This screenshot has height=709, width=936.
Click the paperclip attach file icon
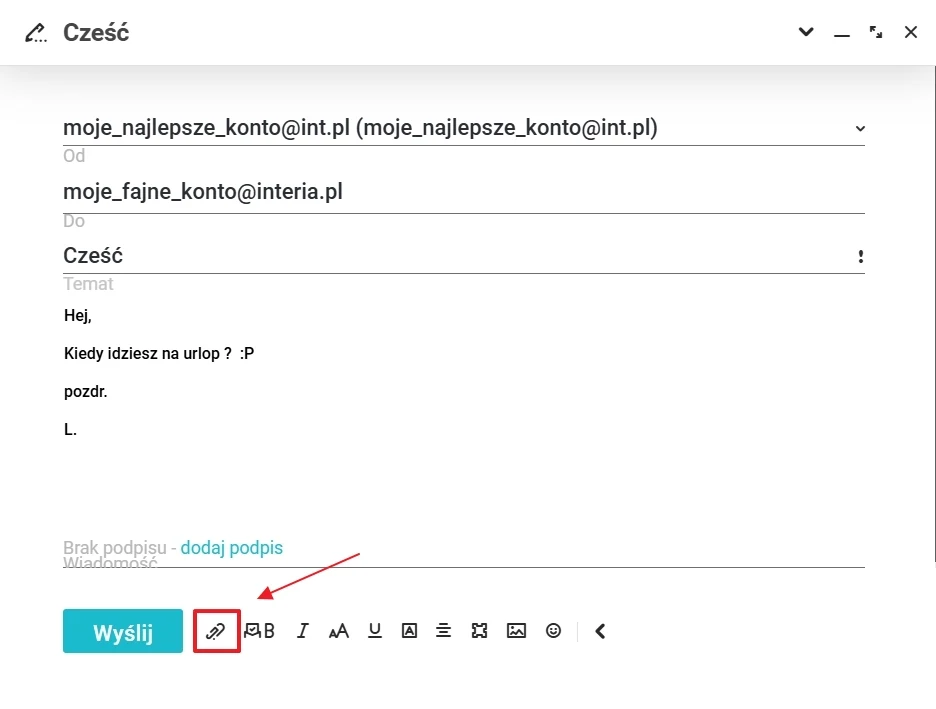coord(215,631)
